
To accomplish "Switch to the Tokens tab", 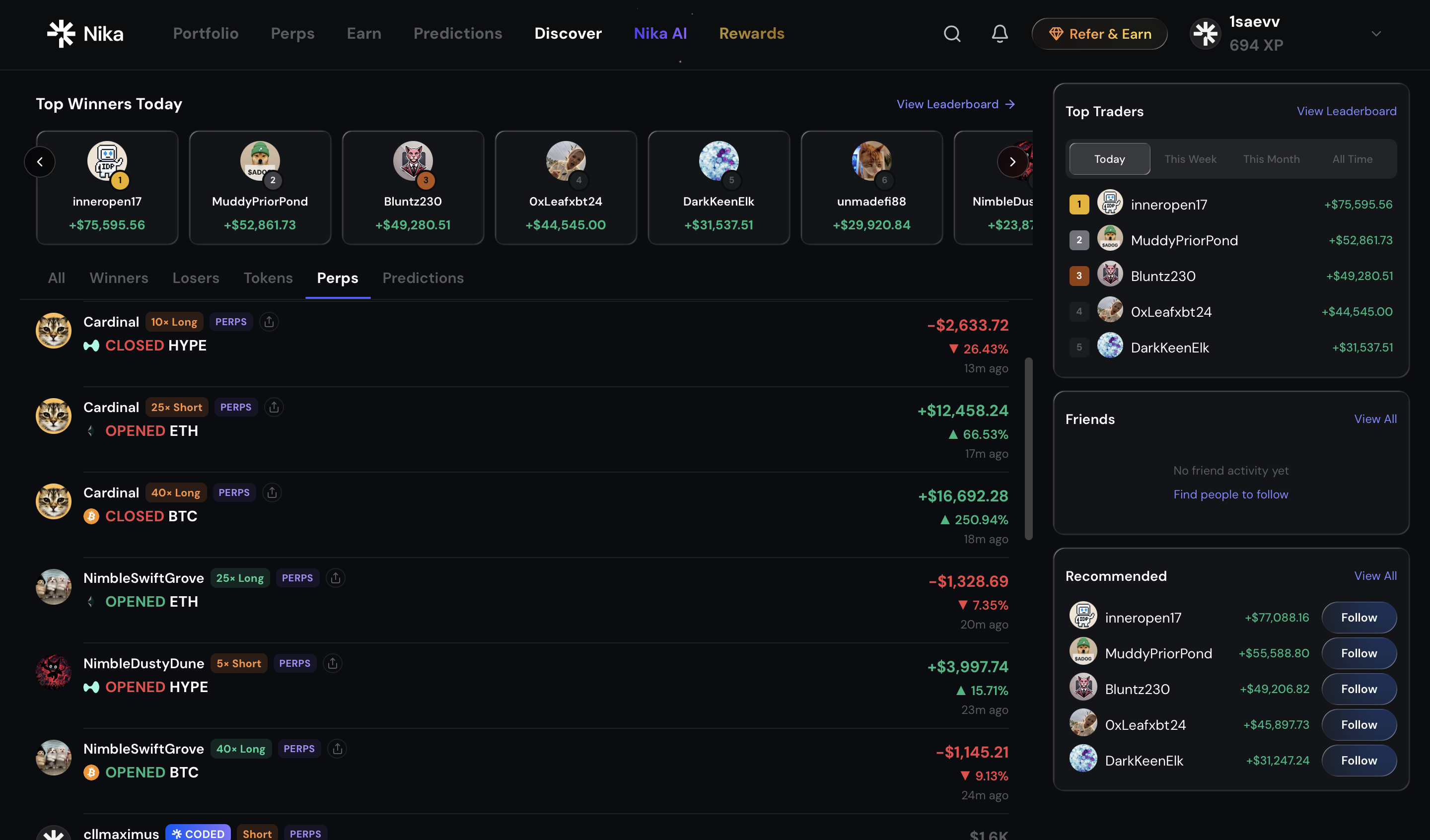I will point(269,278).
